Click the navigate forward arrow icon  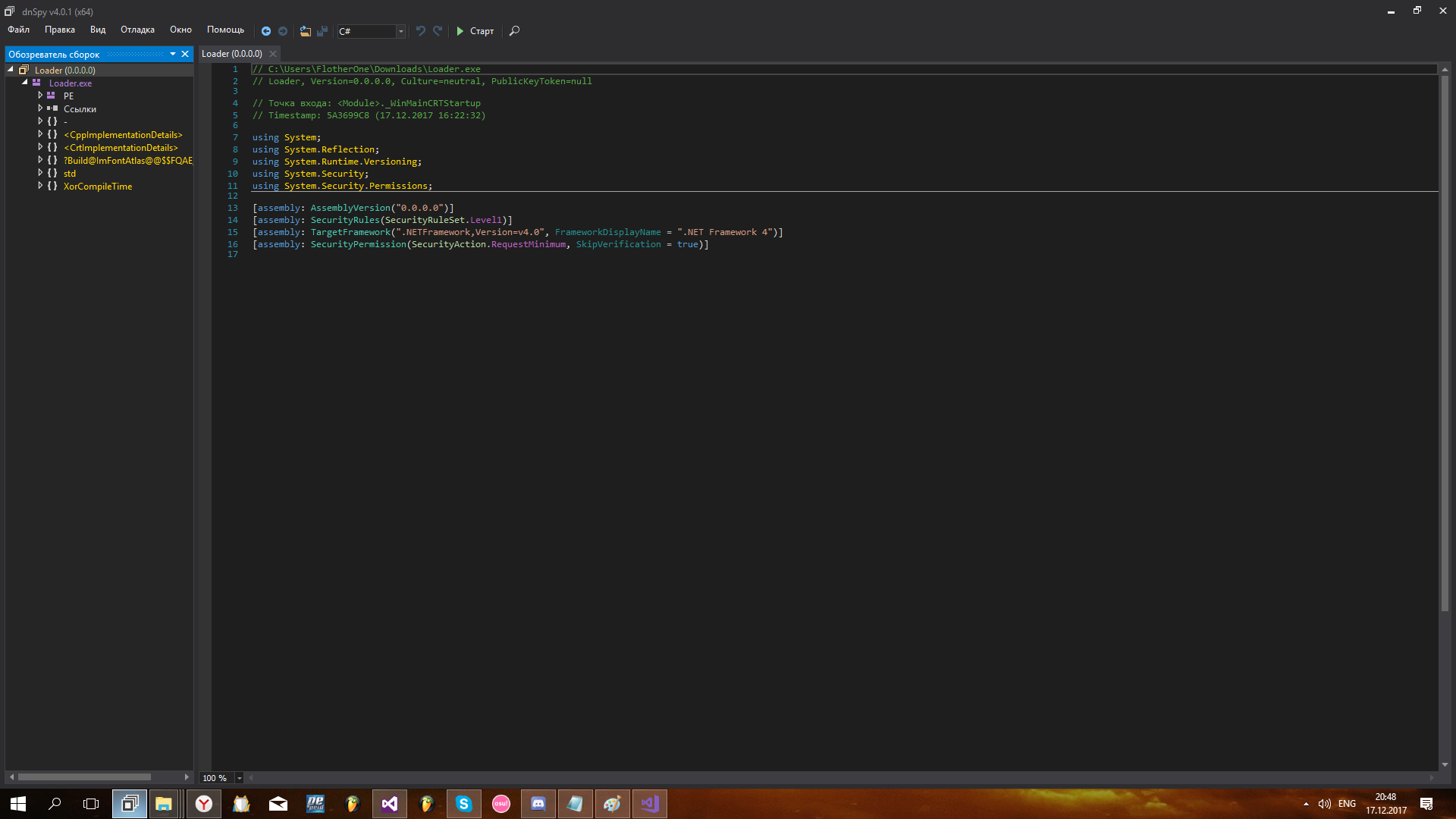tap(283, 31)
